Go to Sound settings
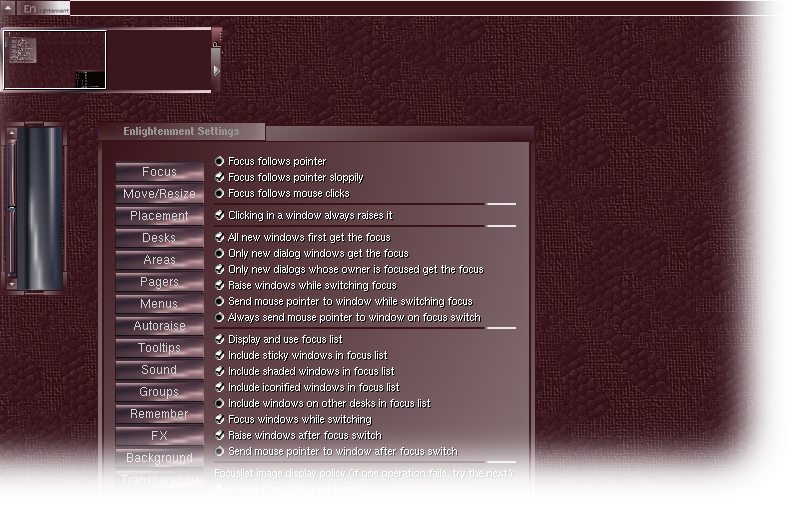 (159, 369)
